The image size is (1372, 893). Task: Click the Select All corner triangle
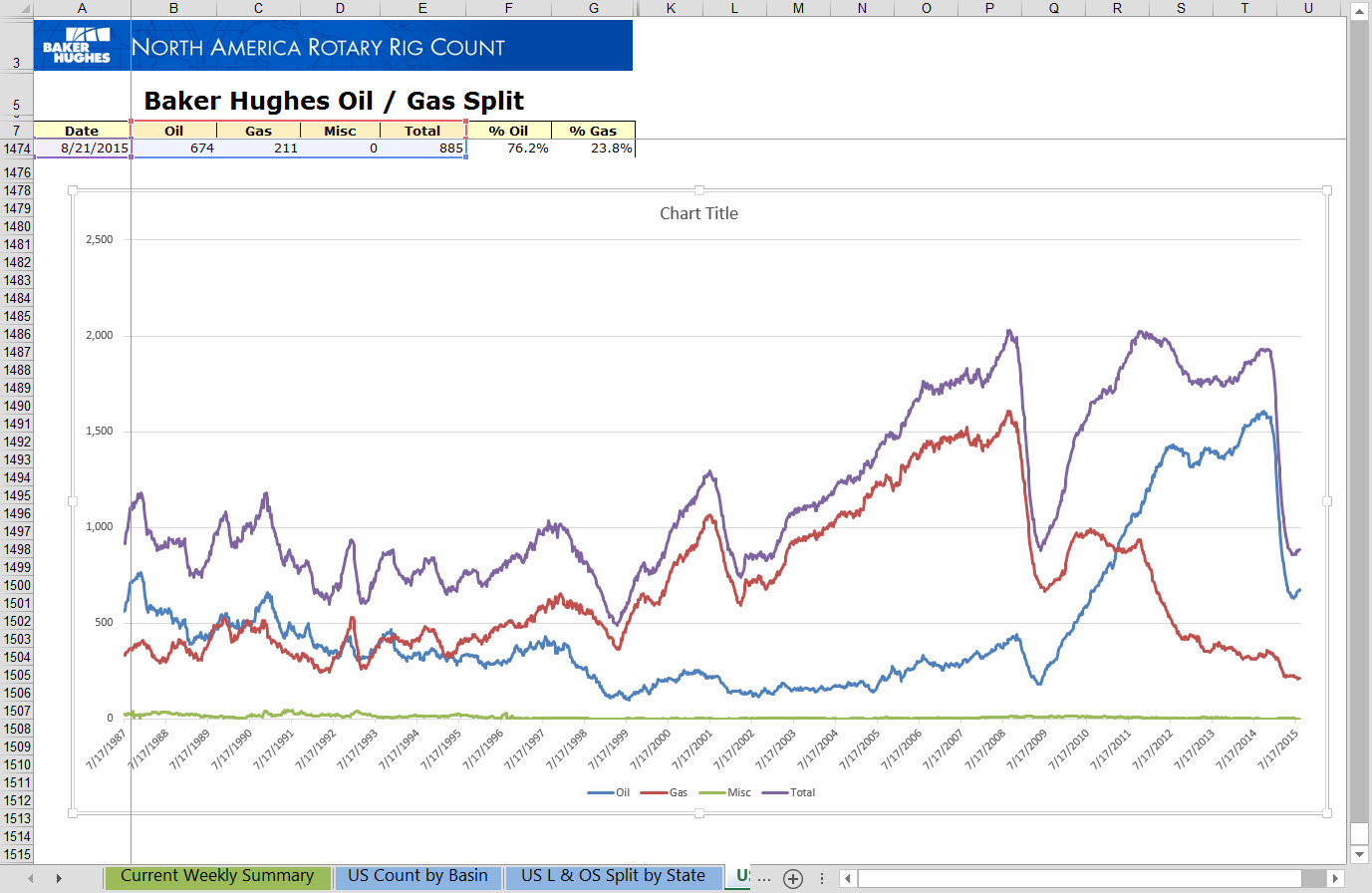17,8
